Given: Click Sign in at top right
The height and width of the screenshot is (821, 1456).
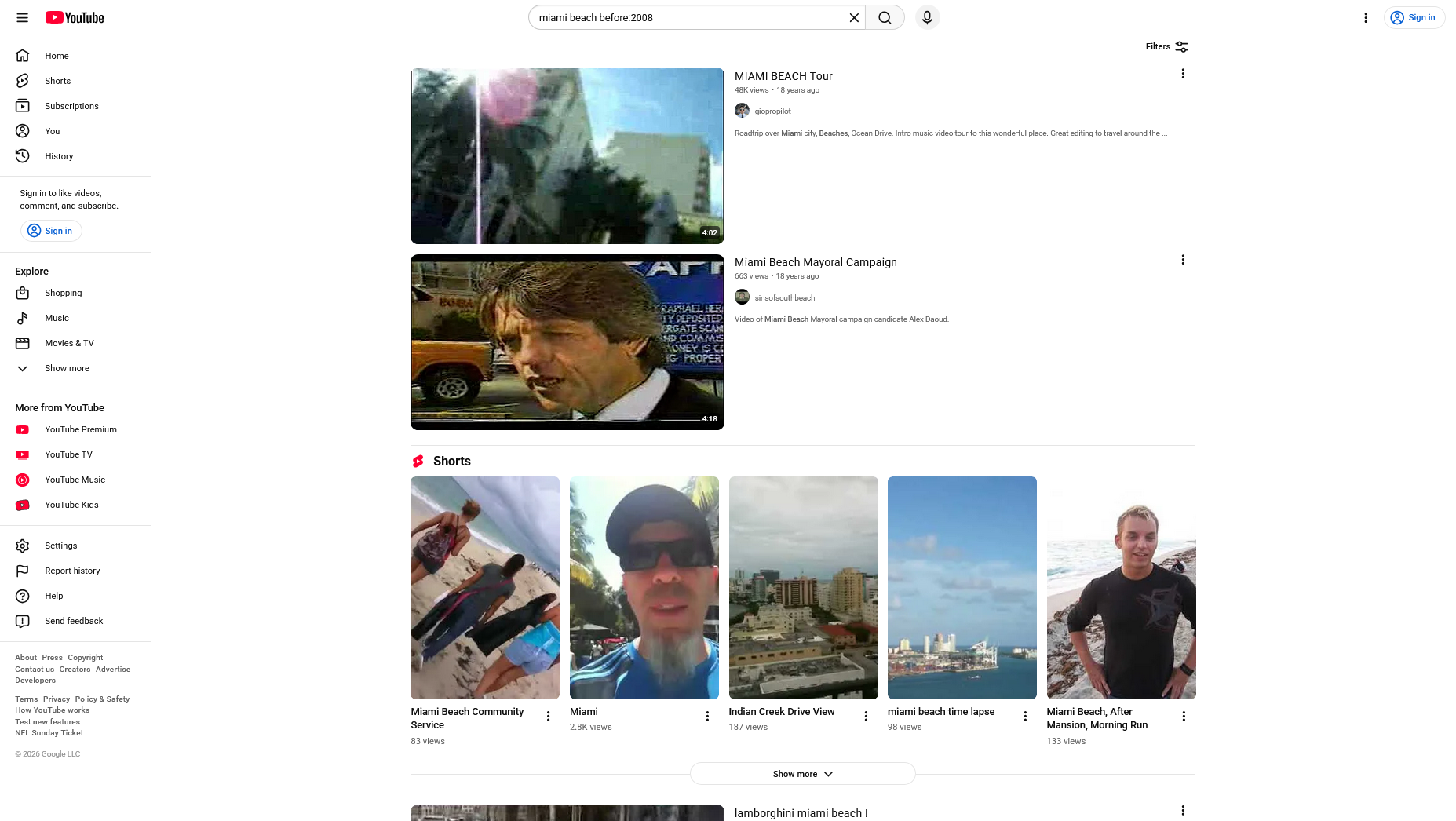Looking at the screenshot, I should pos(1414,17).
